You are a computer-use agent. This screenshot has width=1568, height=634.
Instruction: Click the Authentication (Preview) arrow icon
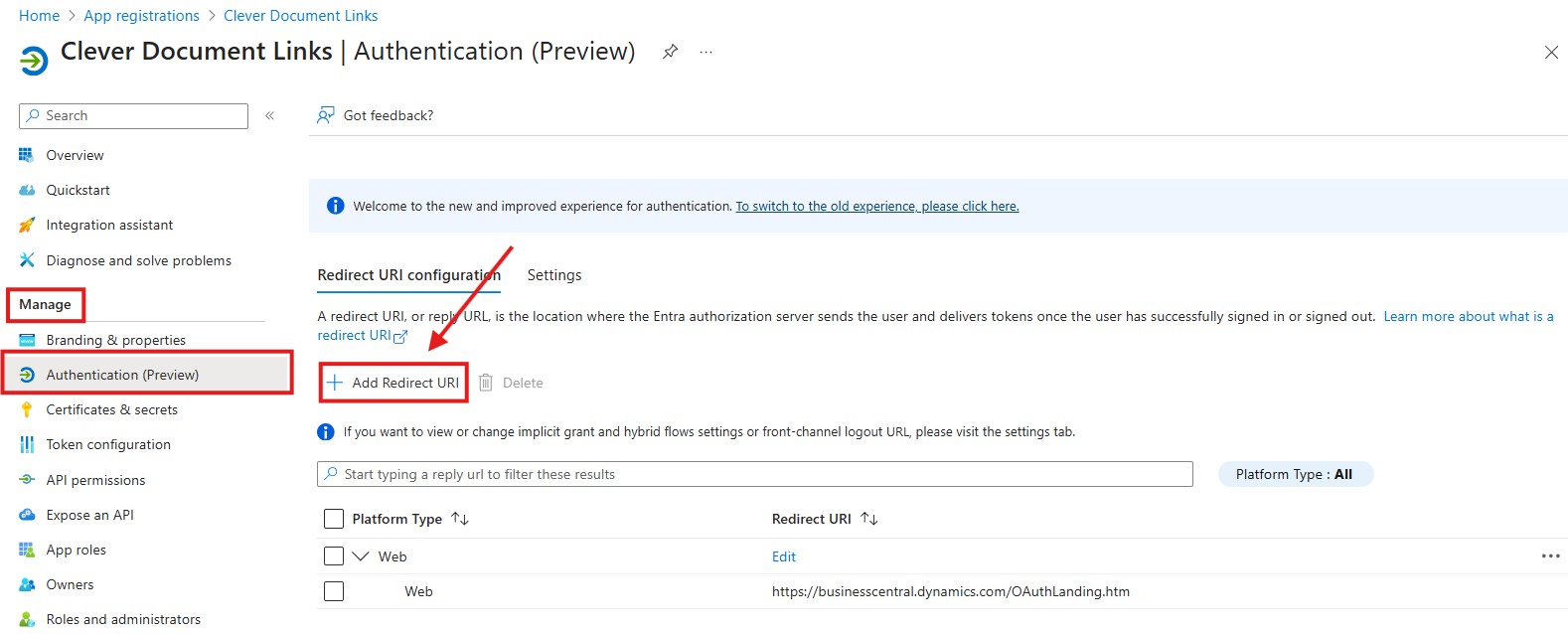tap(27, 375)
